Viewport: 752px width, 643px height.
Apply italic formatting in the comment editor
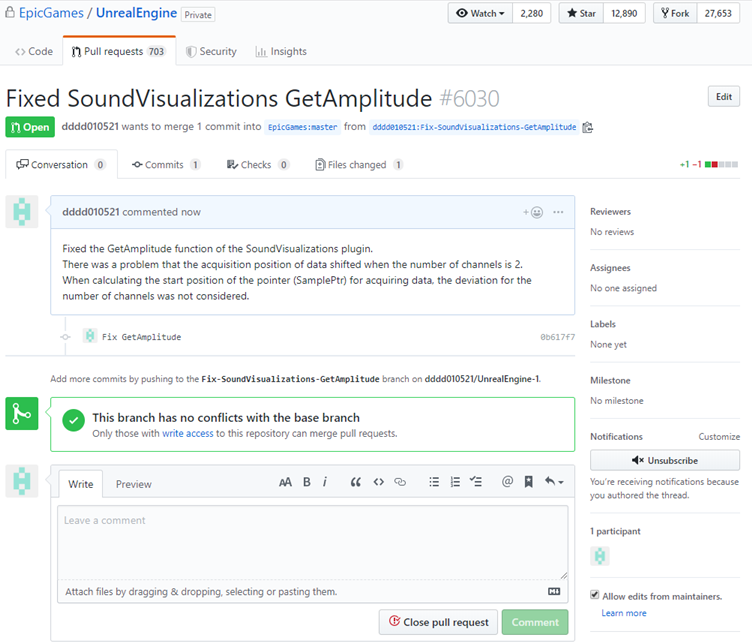point(325,482)
